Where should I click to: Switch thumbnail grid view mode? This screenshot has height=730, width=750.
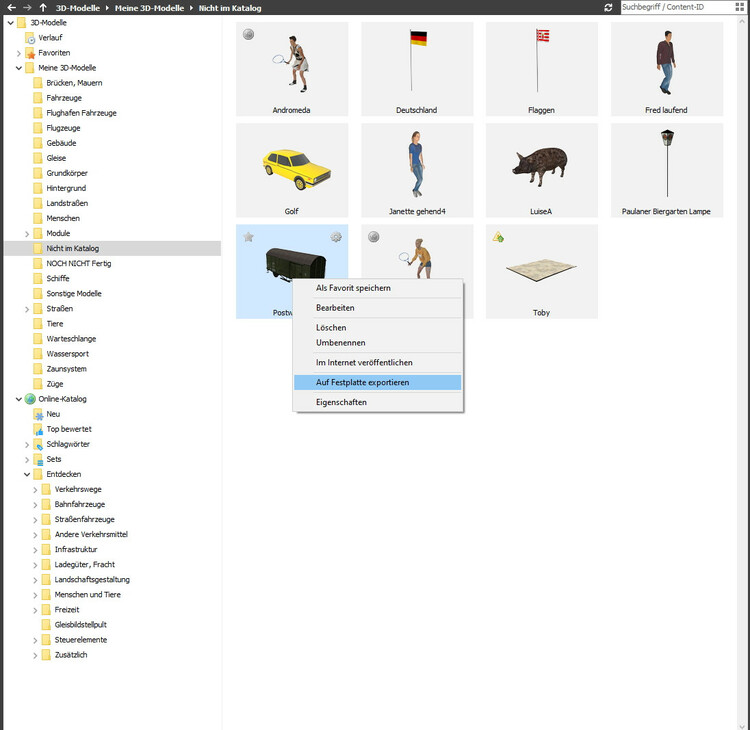click(x=739, y=7)
